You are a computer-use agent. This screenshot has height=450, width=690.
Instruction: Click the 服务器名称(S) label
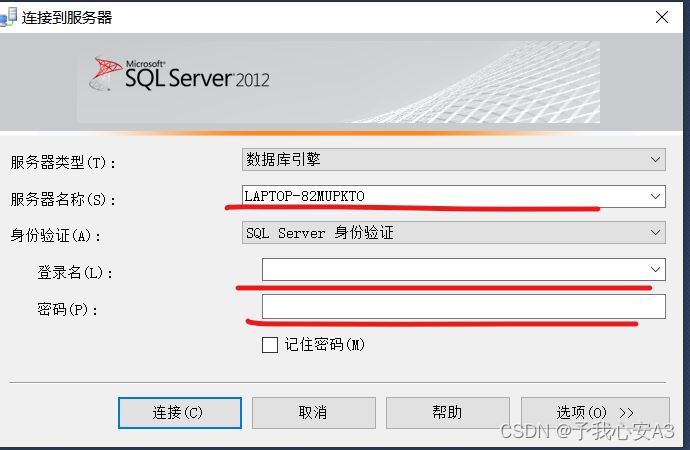[63, 199]
